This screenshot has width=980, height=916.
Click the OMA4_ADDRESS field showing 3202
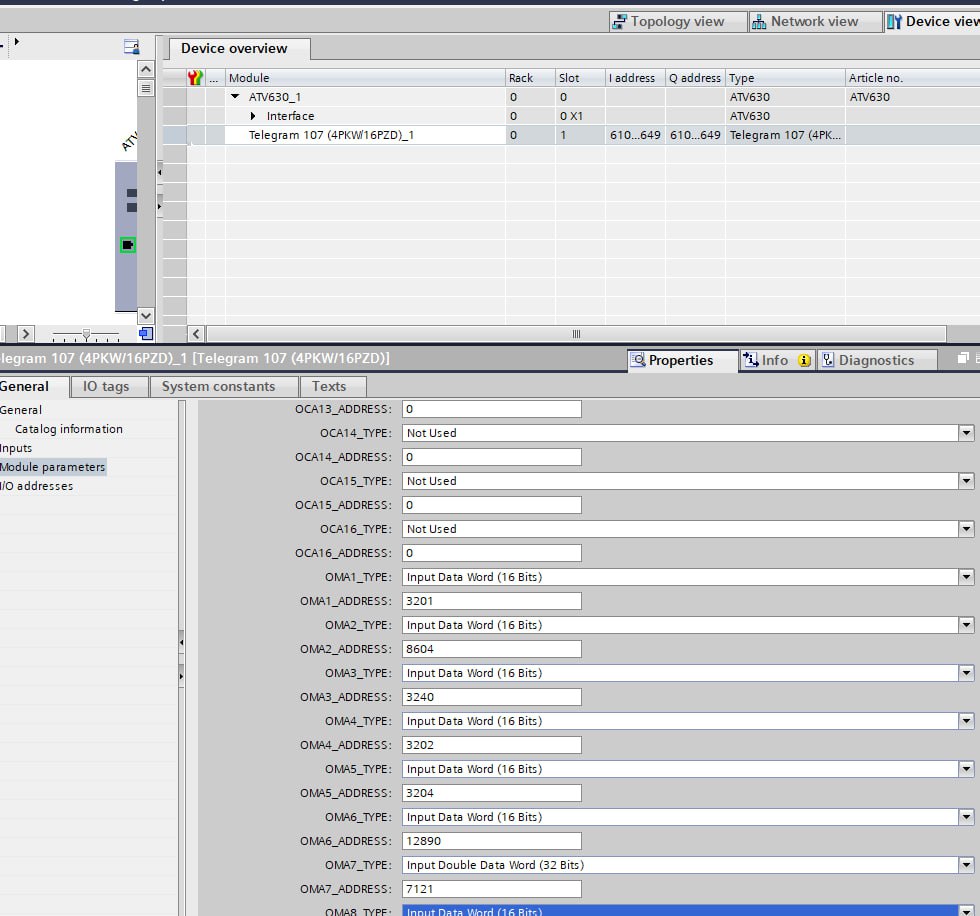point(492,745)
